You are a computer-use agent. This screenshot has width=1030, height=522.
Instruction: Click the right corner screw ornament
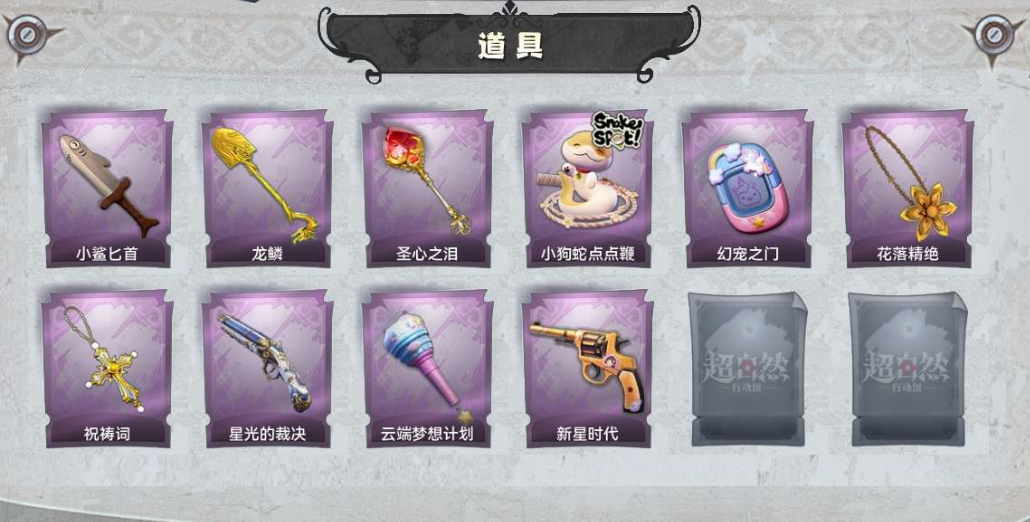click(995, 36)
